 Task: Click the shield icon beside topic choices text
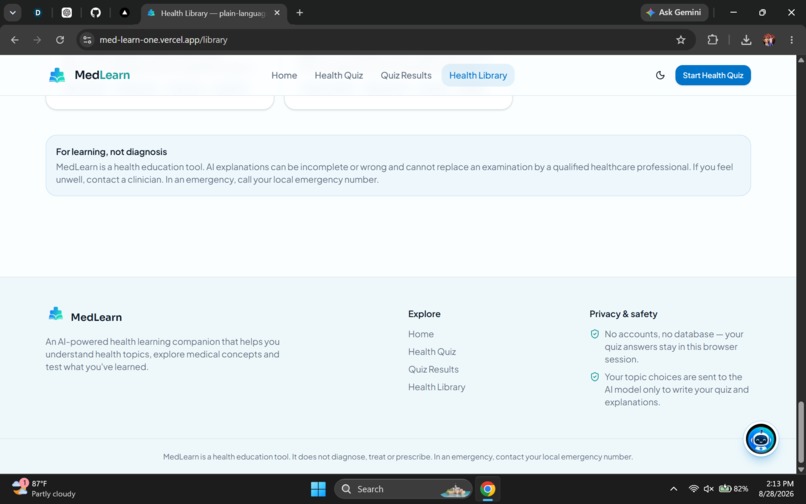click(x=595, y=377)
